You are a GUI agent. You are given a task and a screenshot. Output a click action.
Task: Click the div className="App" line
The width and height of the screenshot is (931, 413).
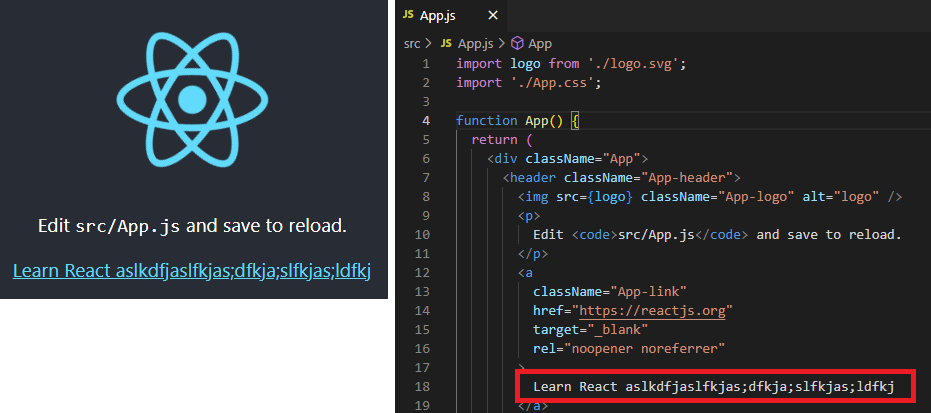567,158
